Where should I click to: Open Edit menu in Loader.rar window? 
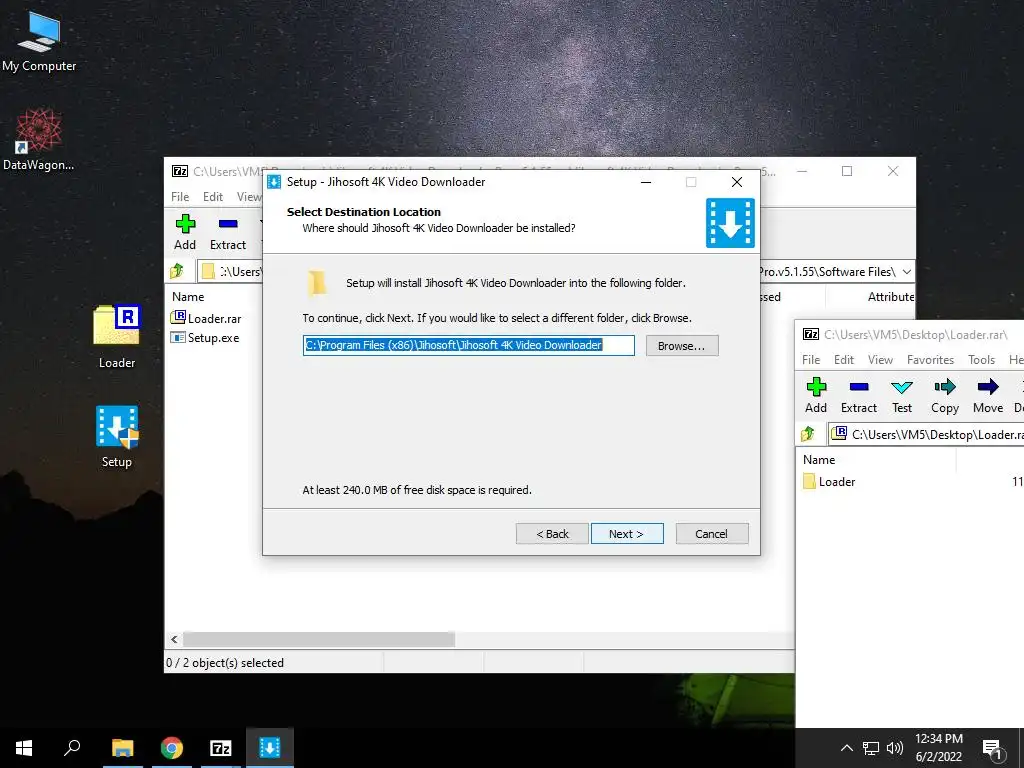[x=844, y=360]
